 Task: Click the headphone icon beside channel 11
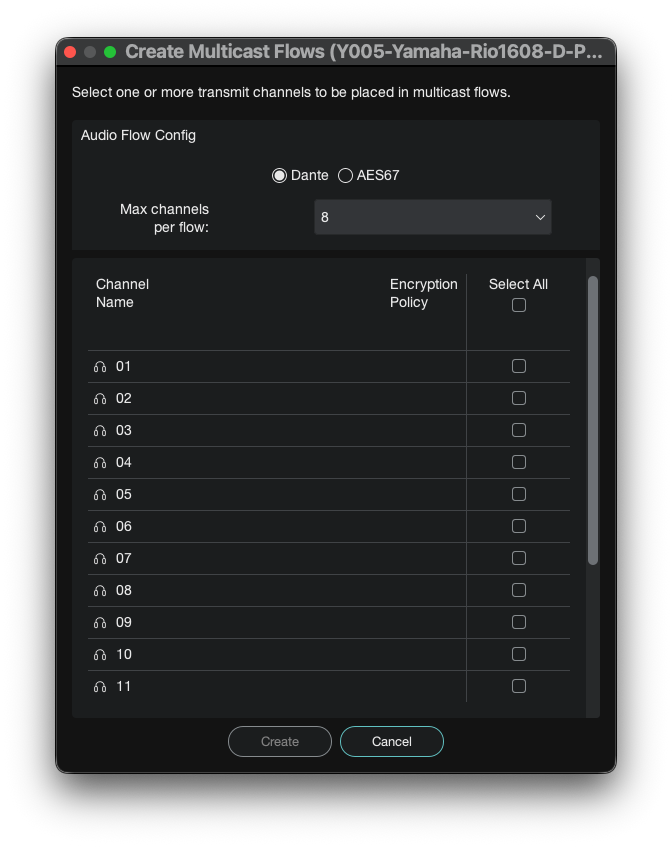point(100,687)
